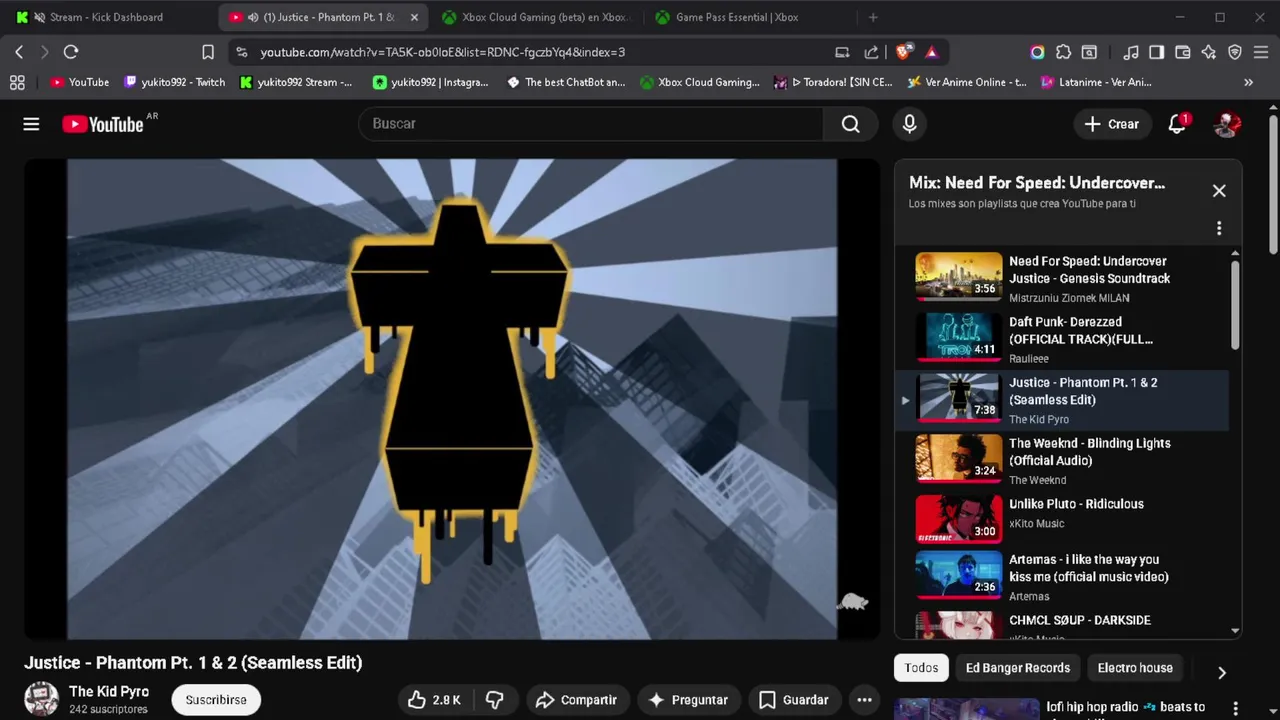The image size is (1280, 720).
Task: Open the yukito992 - Twitch bookmark
Action: click(x=174, y=82)
